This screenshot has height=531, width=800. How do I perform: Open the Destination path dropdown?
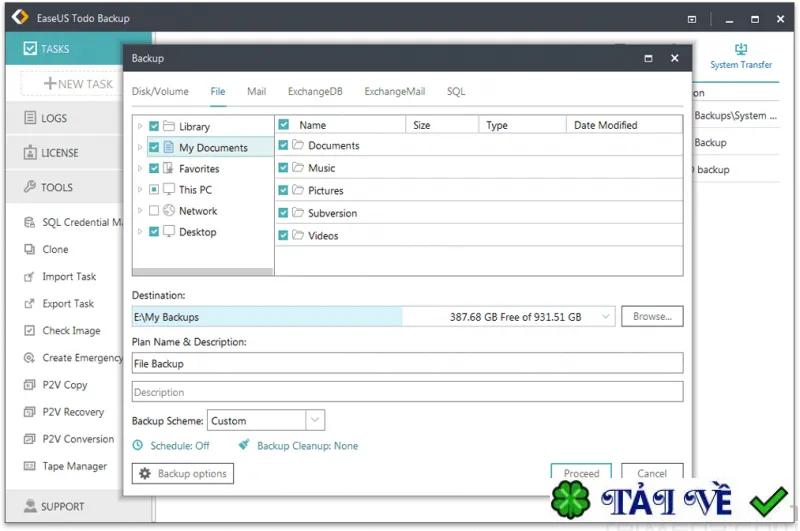click(606, 317)
